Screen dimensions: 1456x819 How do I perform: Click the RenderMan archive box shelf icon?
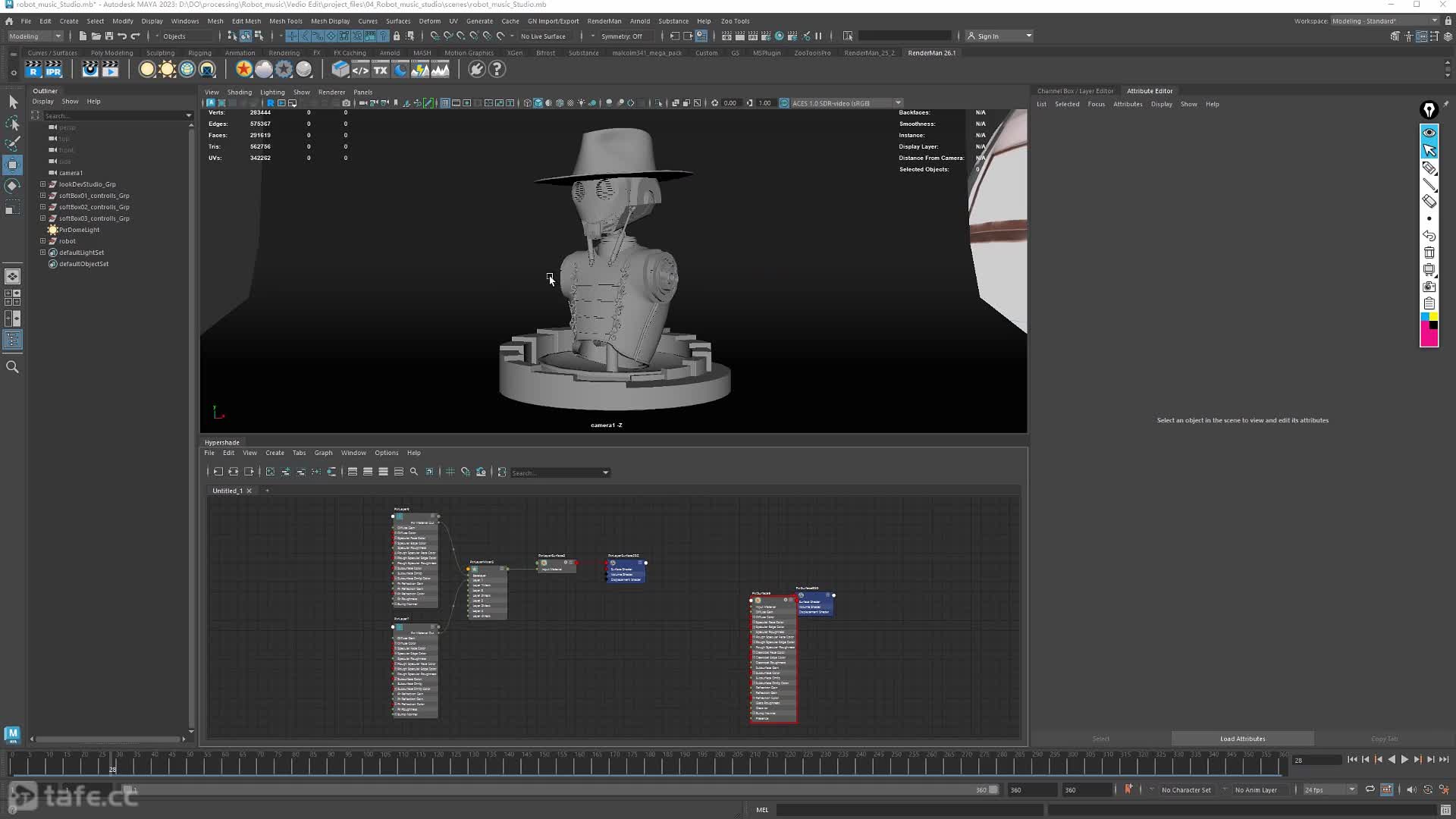pyautogui.click(x=340, y=70)
